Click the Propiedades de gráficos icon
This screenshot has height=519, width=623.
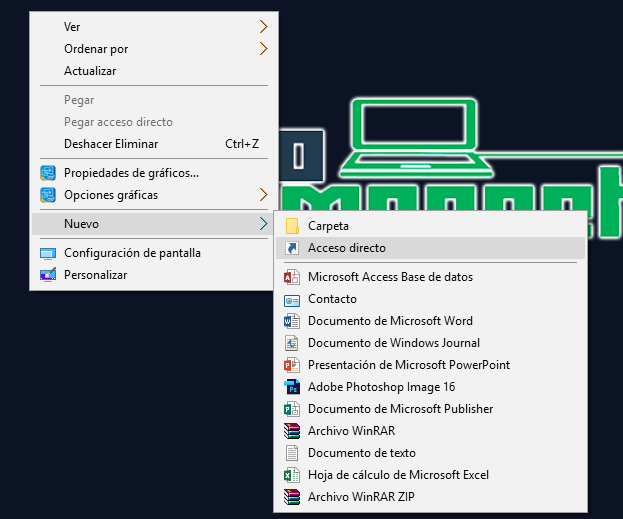point(48,173)
